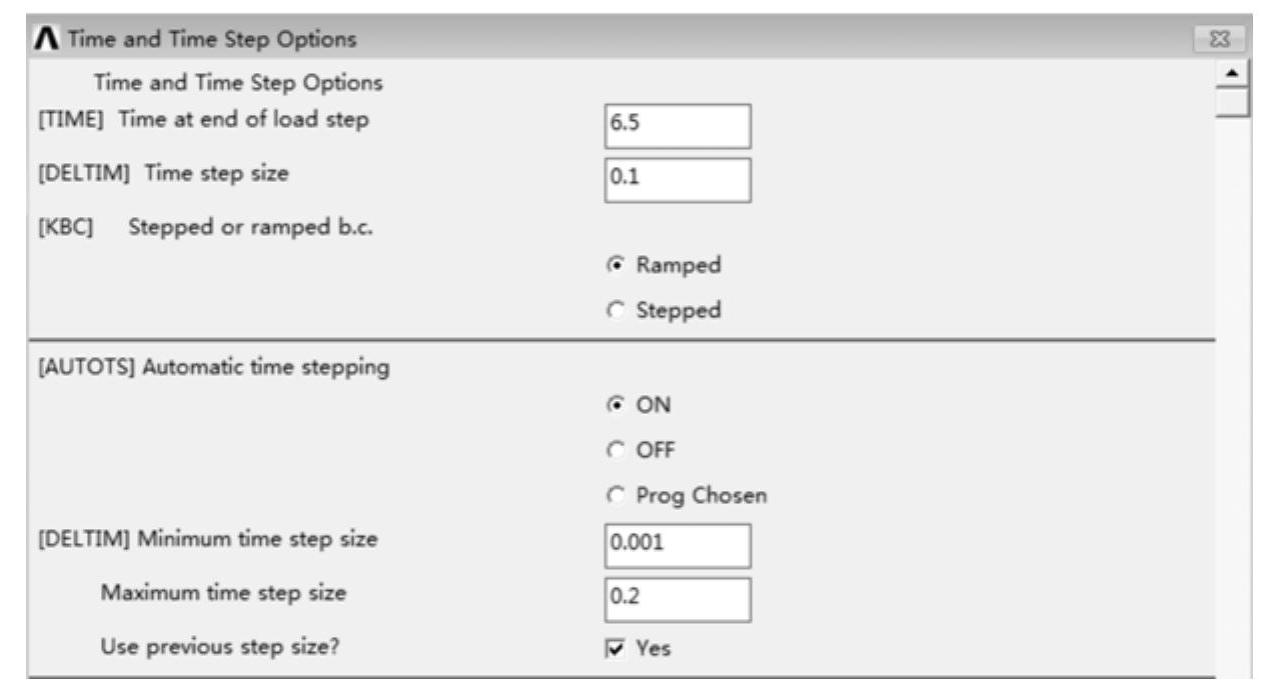Click the dialog title bar text
1261x686 pixels.
tap(198, 40)
